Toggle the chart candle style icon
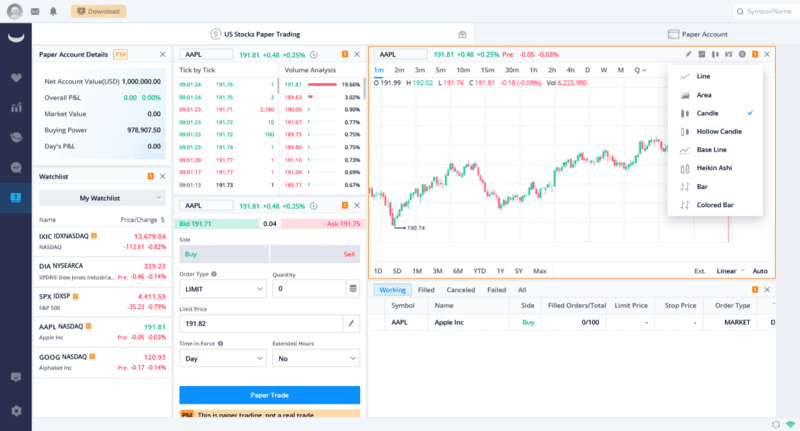This screenshot has height=431, width=800. (715, 54)
